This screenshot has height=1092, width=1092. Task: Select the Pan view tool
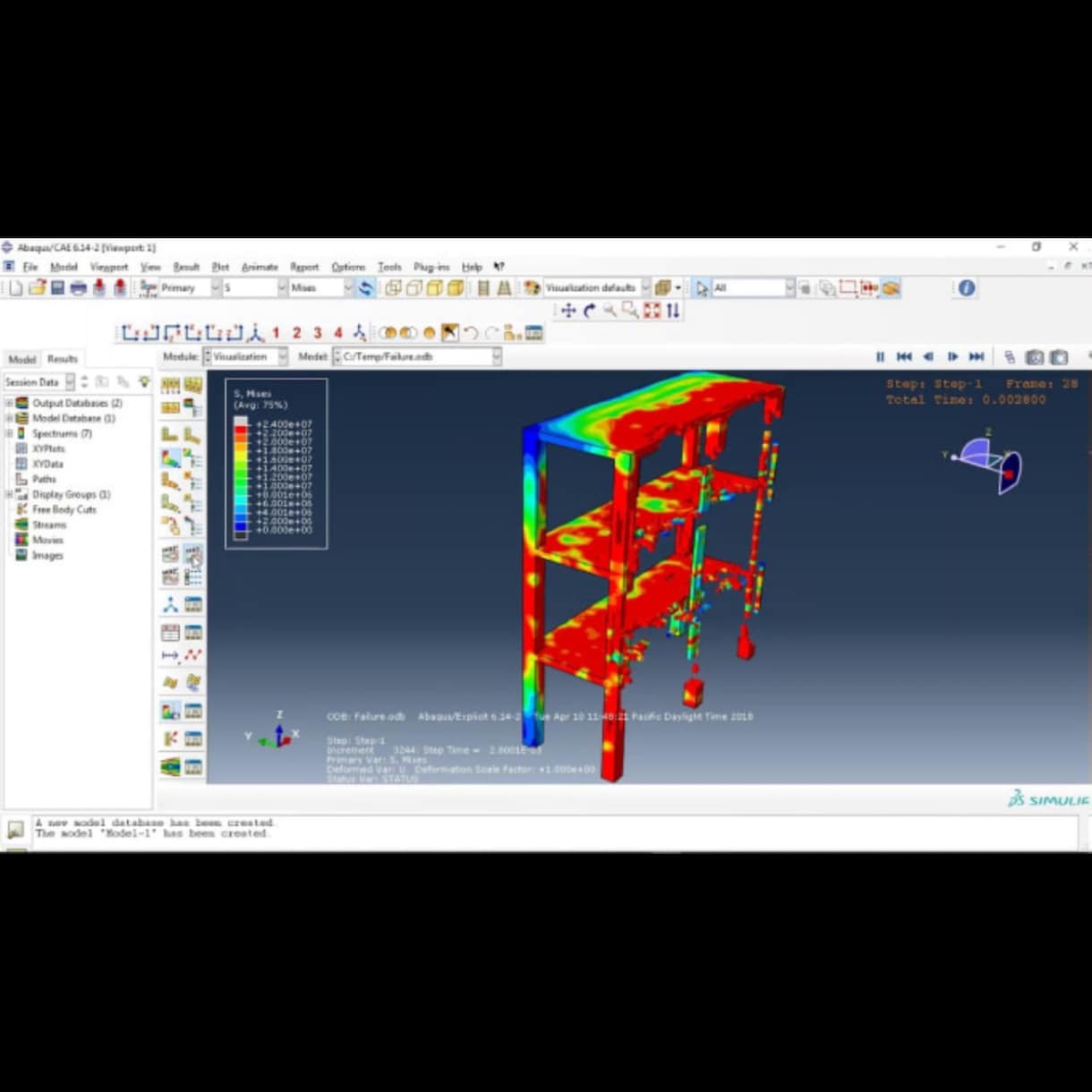click(x=568, y=311)
